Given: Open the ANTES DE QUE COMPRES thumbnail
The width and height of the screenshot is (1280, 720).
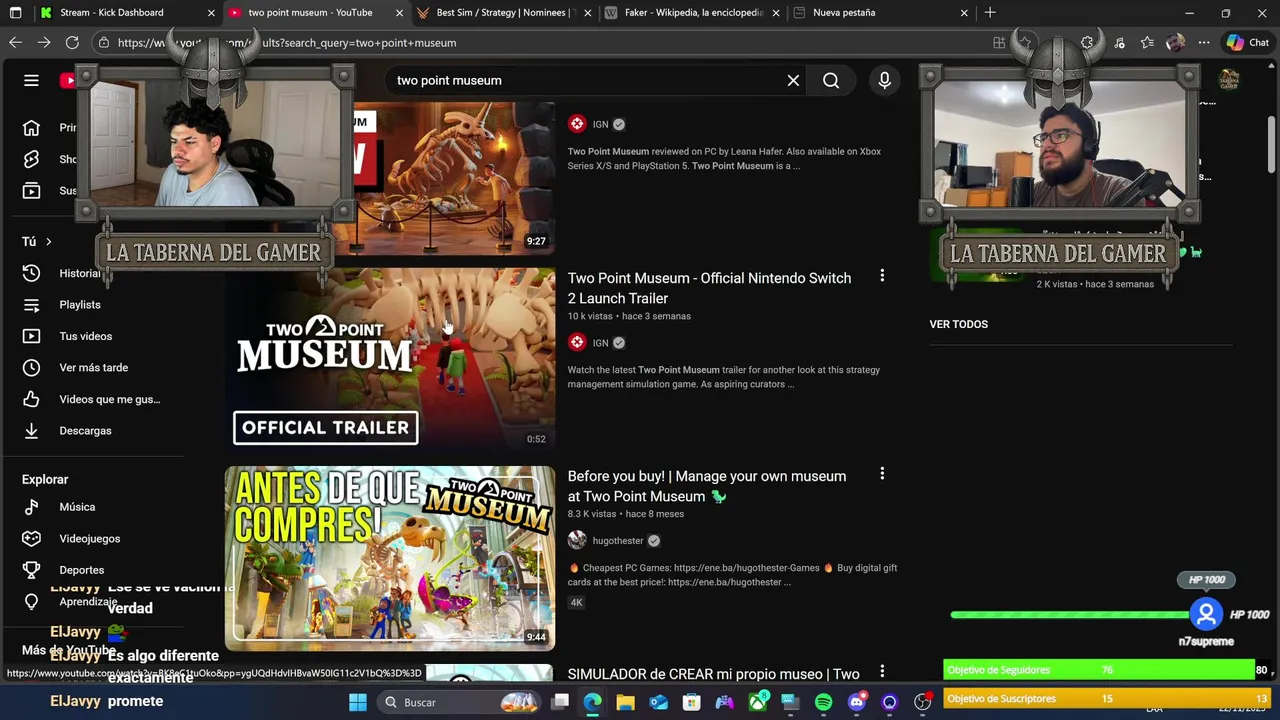Looking at the screenshot, I should click(390, 558).
